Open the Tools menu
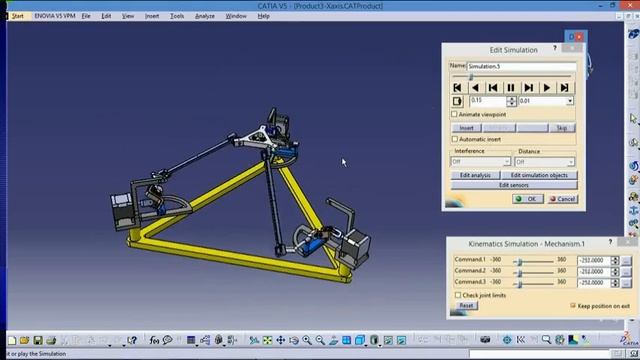This screenshot has height=360, width=640. pos(177,16)
